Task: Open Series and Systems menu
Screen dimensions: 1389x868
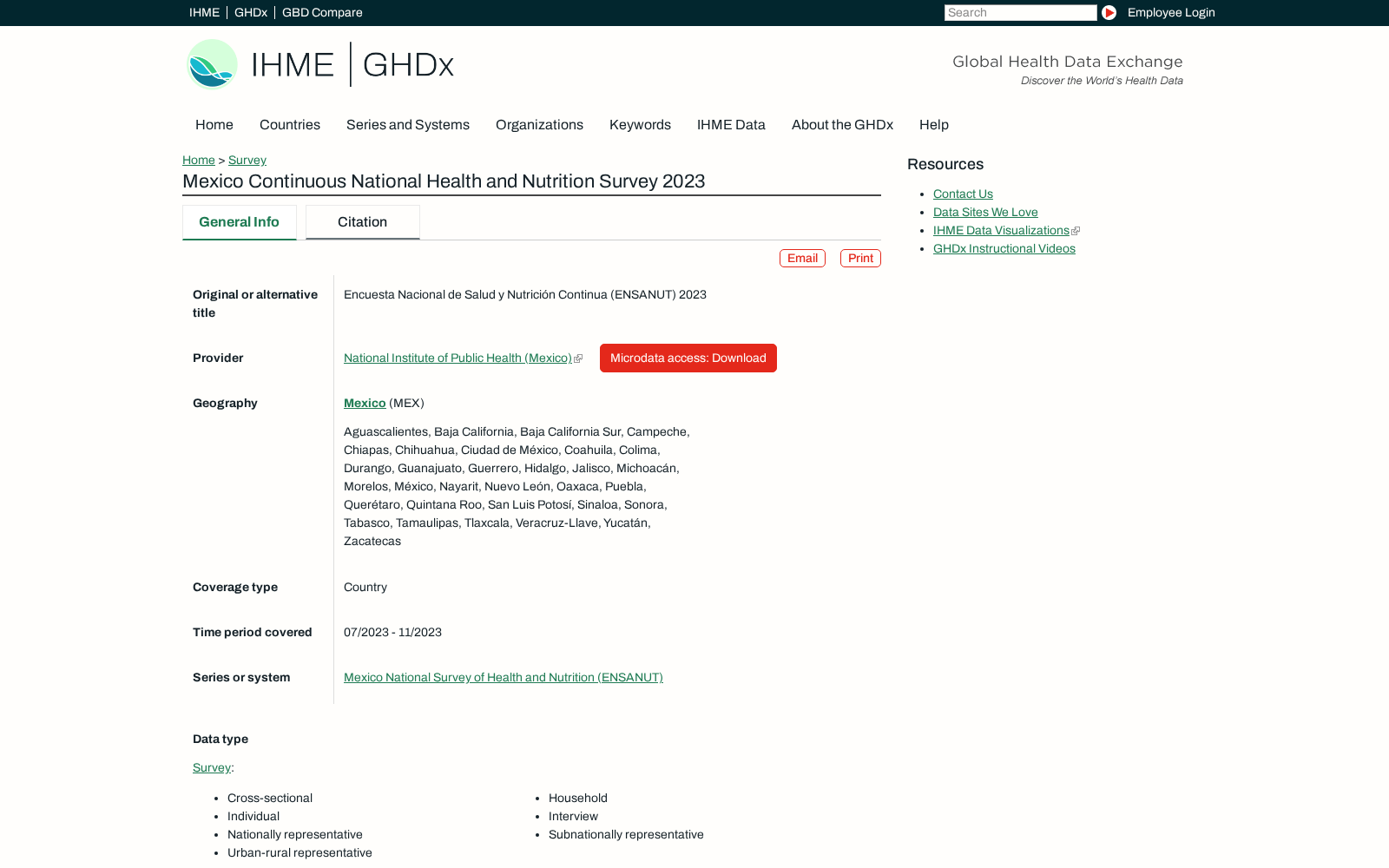Action: pos(408,125)
